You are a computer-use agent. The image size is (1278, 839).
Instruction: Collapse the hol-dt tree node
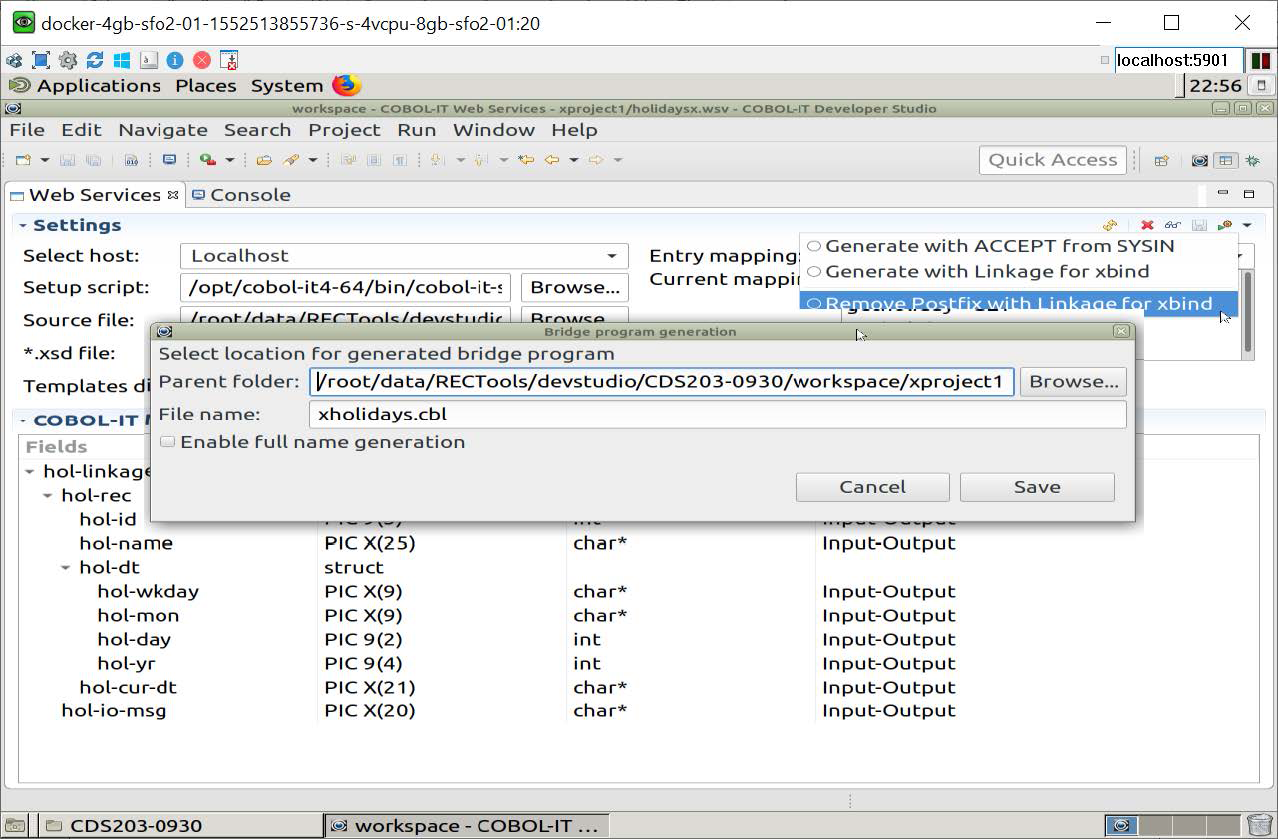(66, 568)
